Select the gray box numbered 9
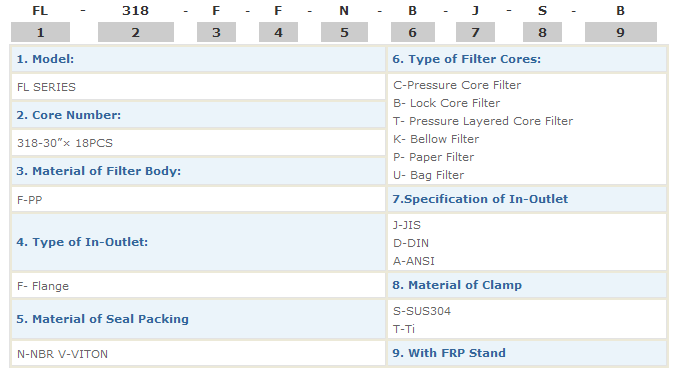This screenshot has height=372, width=677. [620, 32]
